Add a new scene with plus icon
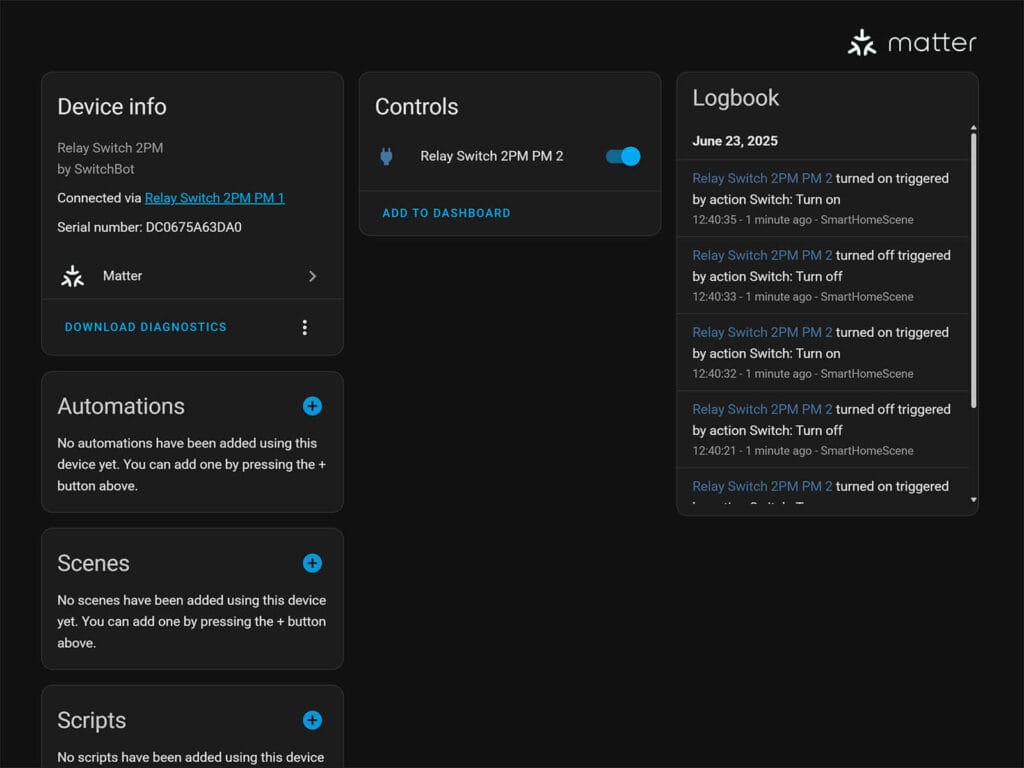Screen dimensions: 1024x768 312,563
